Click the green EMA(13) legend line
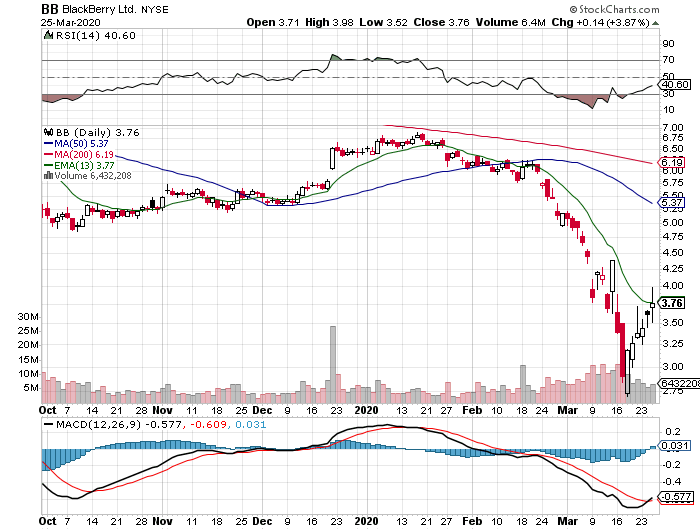 46,165
